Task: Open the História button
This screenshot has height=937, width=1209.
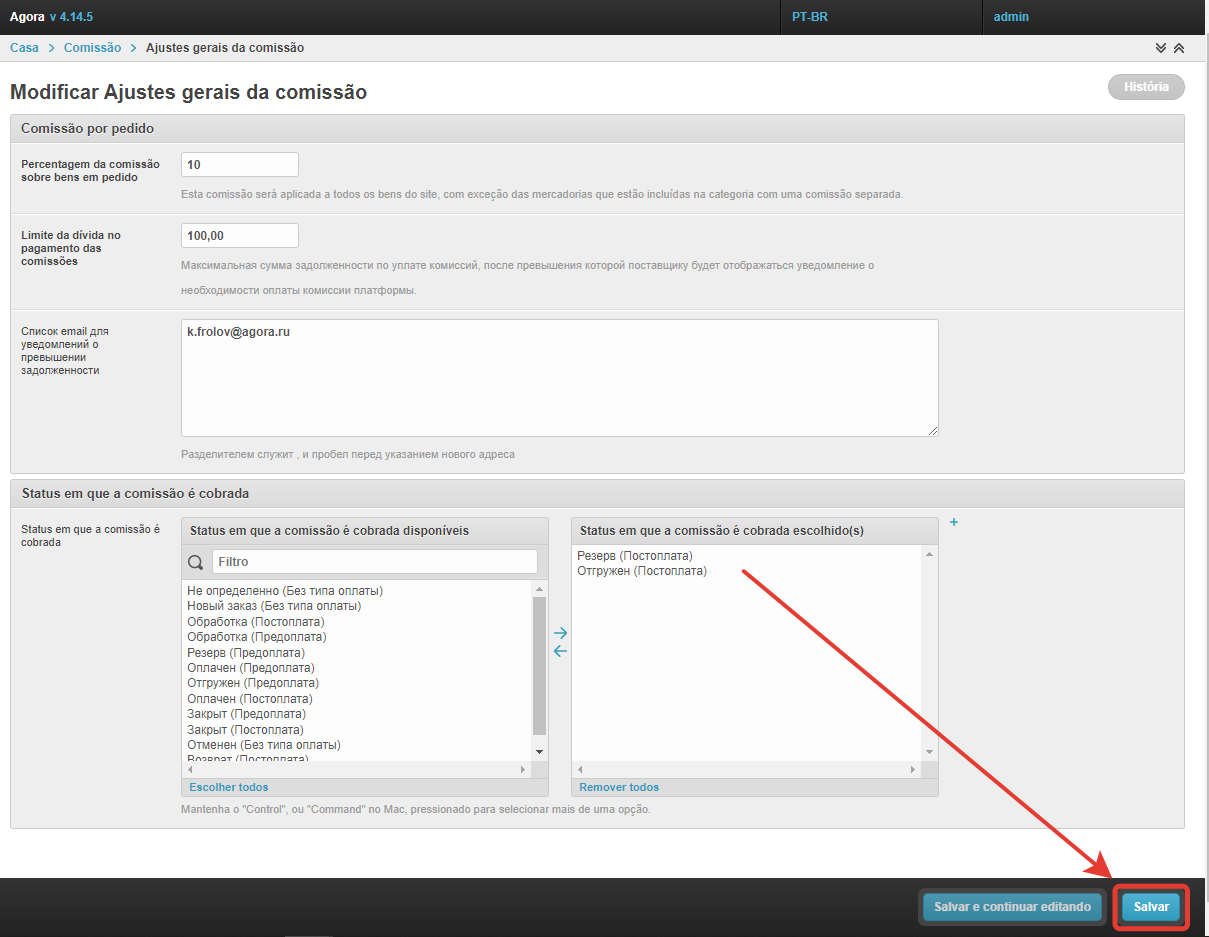Action: (x=1146, y=87)
